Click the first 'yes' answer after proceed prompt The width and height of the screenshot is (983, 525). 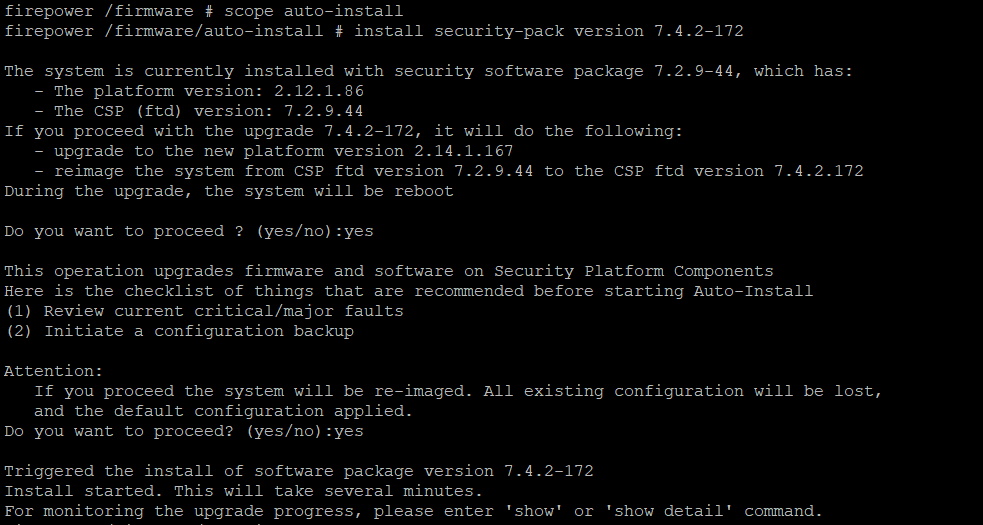click(x=359, y=231)
